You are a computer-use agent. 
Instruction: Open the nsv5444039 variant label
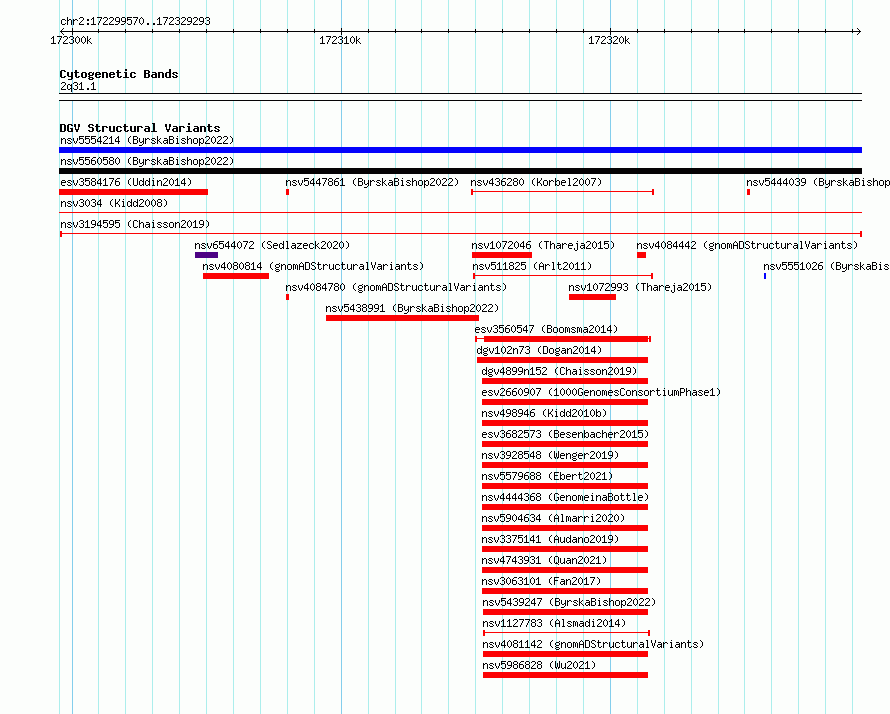(x=818, y=182)
